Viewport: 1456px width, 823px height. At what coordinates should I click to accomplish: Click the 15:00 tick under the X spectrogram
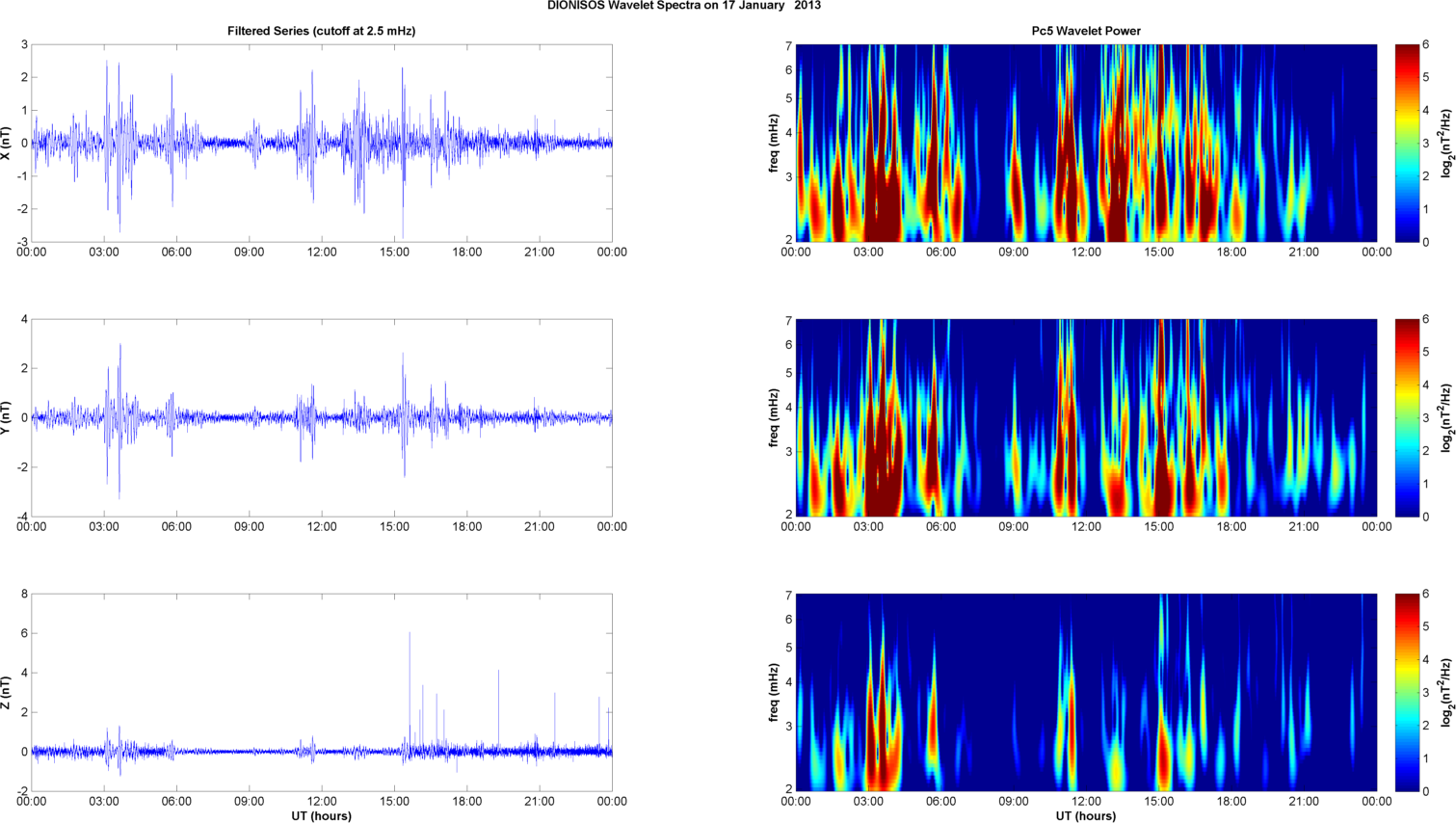[1159, 252]
